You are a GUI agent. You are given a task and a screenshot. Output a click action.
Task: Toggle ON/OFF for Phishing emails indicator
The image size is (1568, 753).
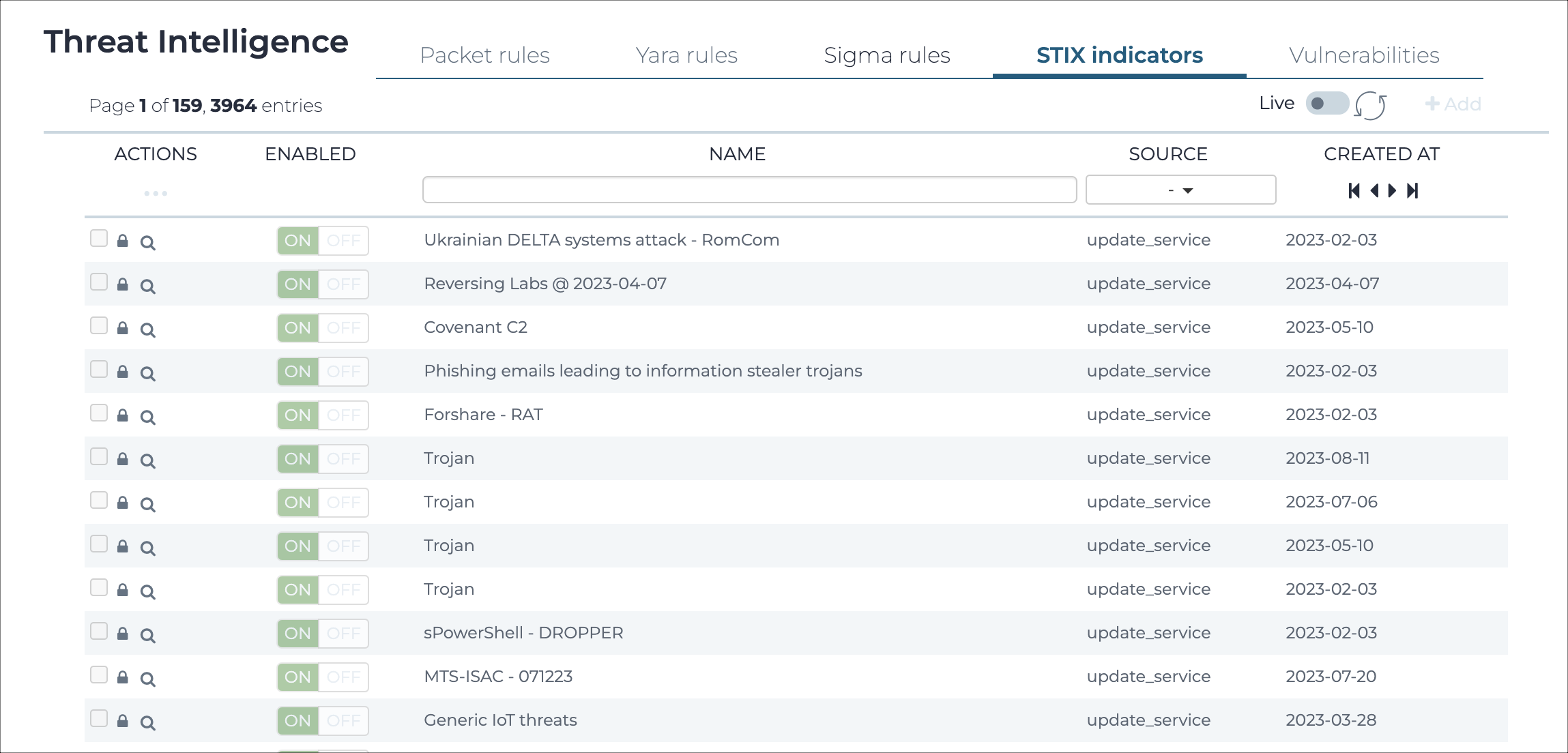[x=323, y=372]
